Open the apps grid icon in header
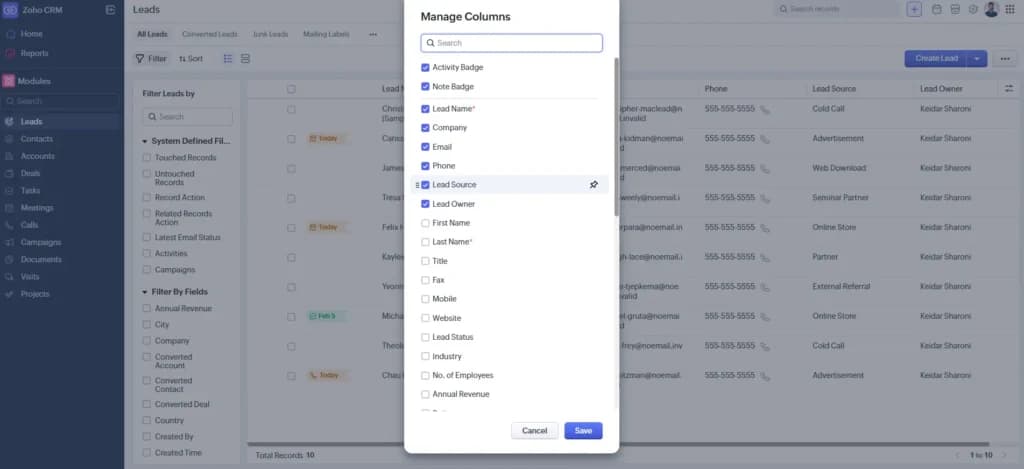This screenshot has height=469, width=1024. click(x=1010, y=9)
